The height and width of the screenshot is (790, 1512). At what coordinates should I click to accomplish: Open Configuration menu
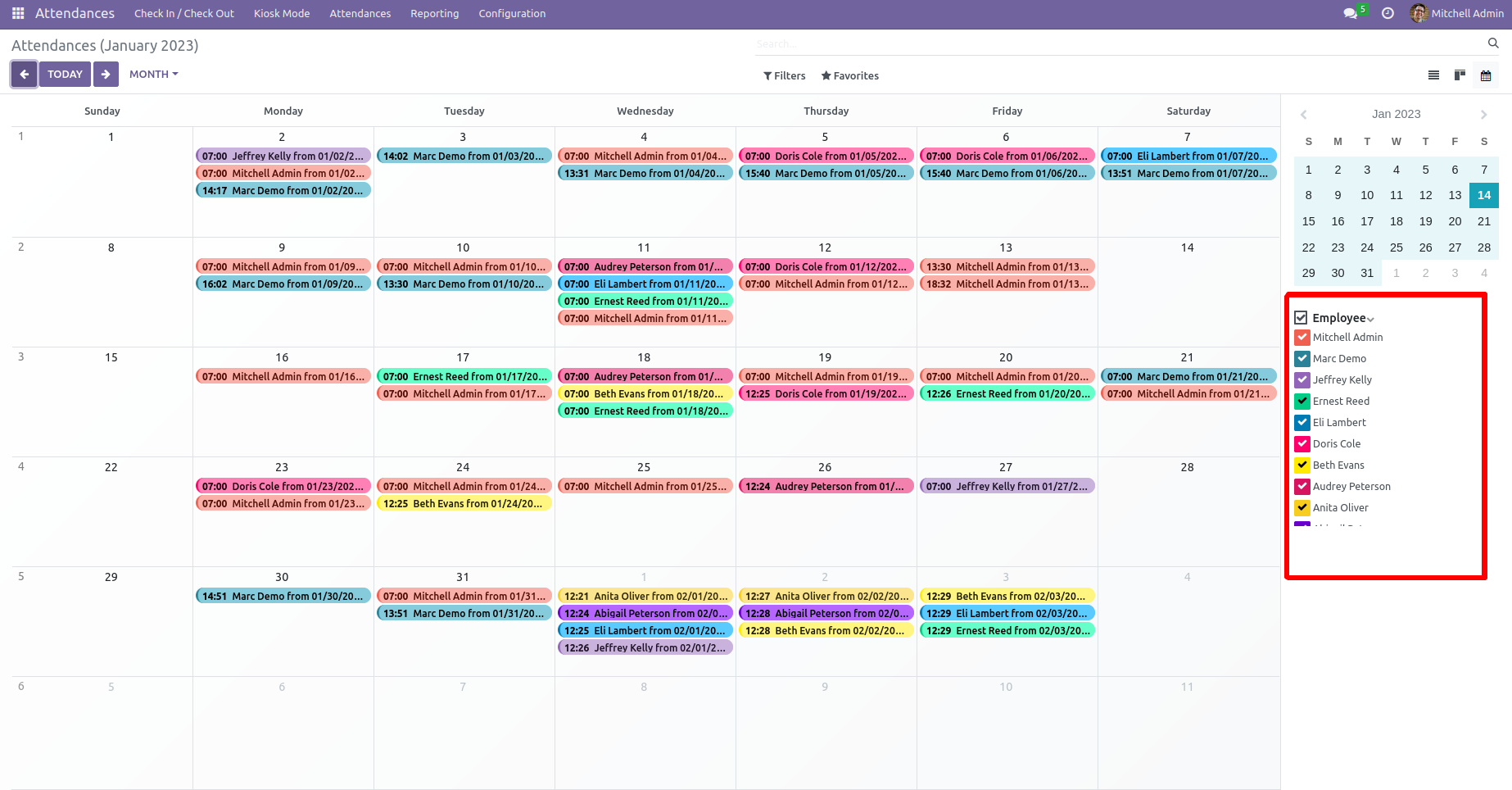tap(512, 13)
